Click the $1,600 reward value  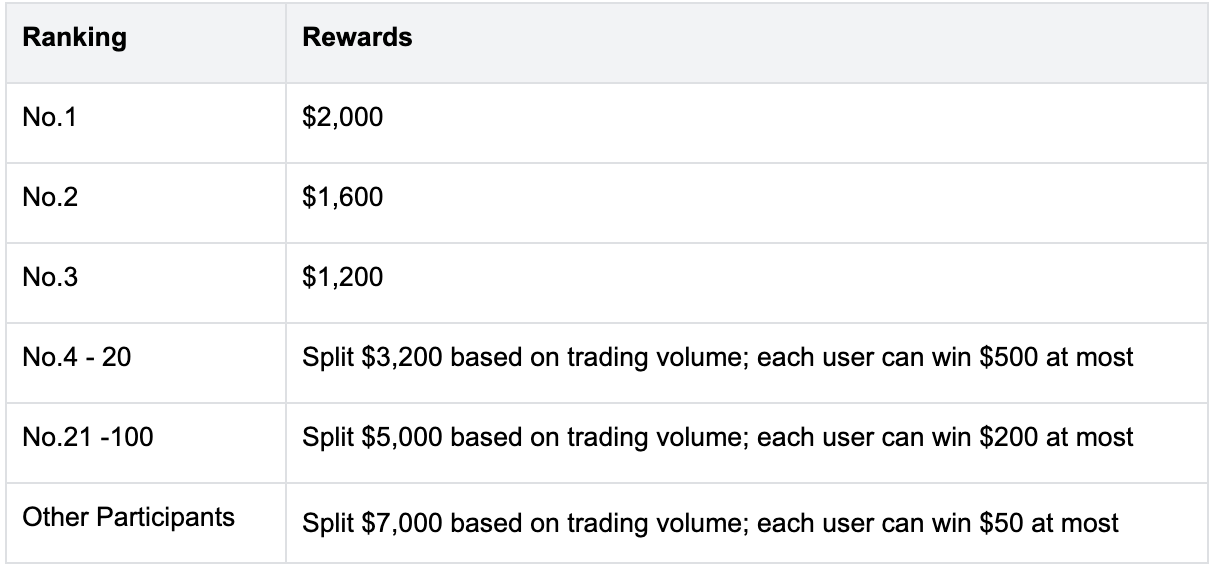click(342, 197)
